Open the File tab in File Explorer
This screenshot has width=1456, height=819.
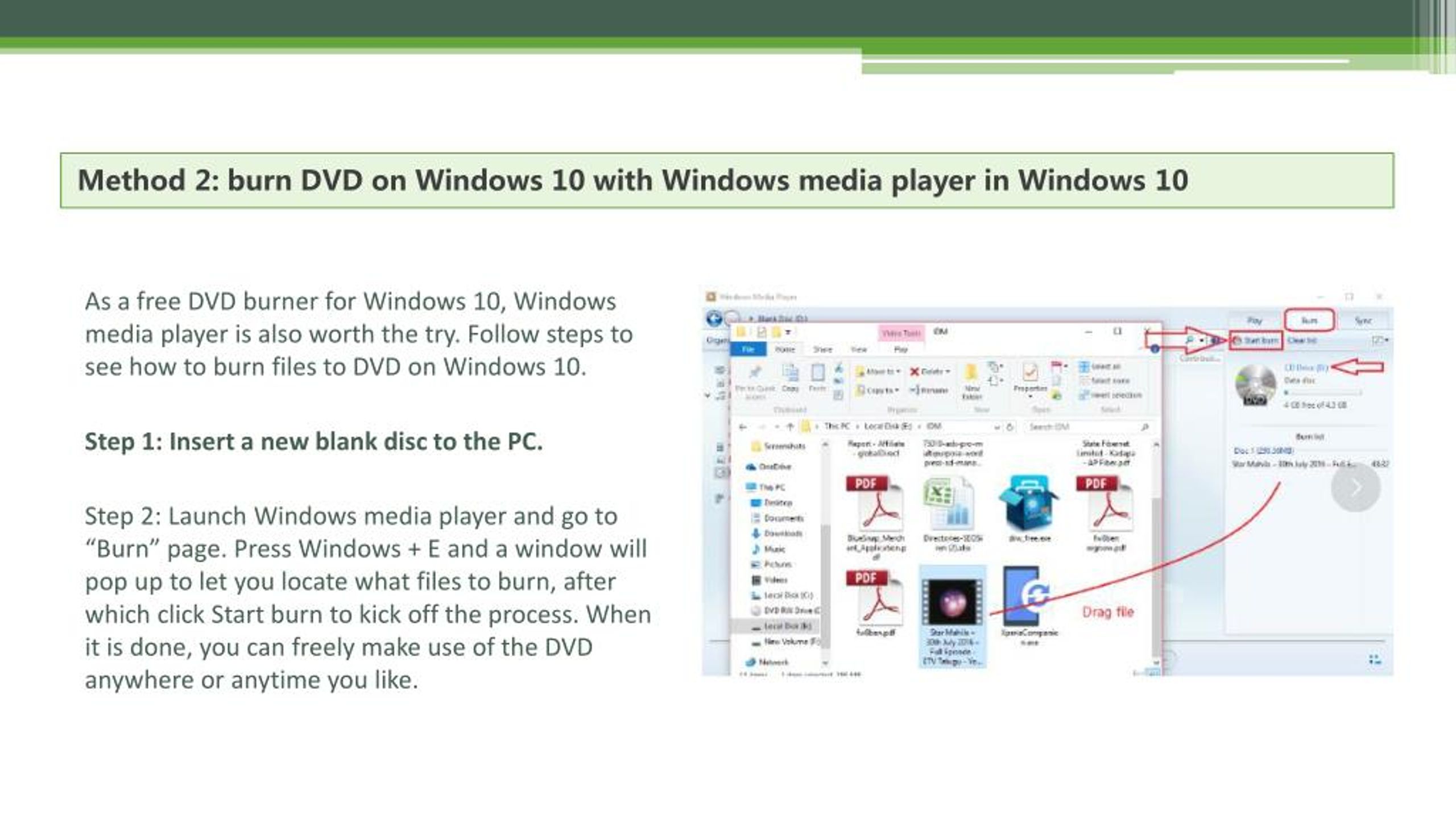pyautogui.click(x=748, y=349)
